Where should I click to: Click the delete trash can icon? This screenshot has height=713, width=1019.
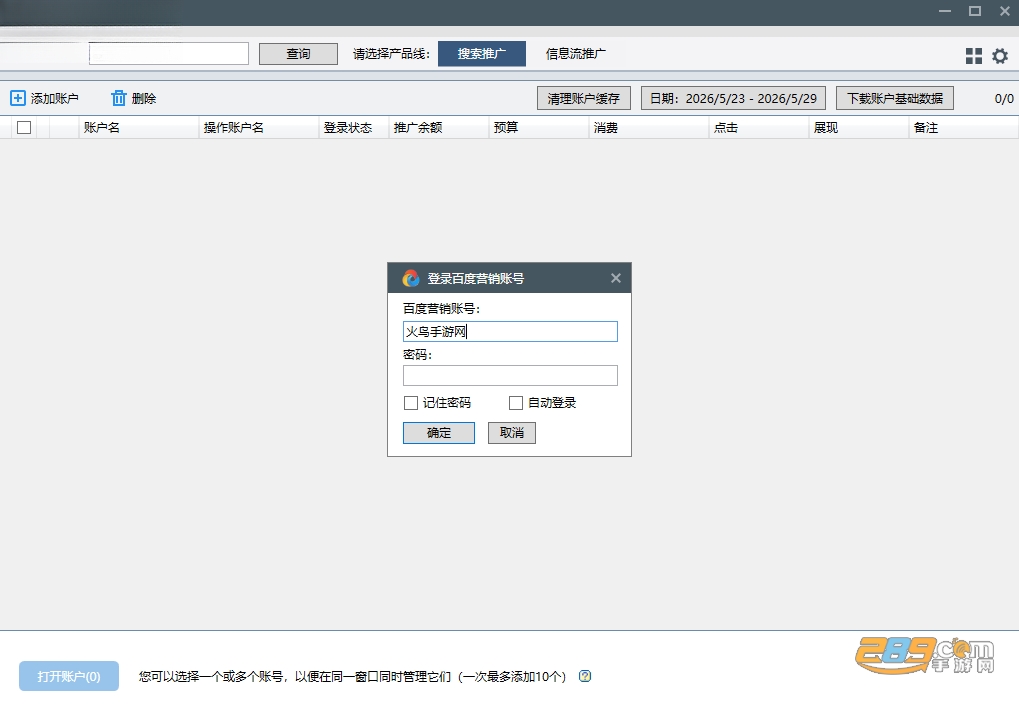click(118, 98)
